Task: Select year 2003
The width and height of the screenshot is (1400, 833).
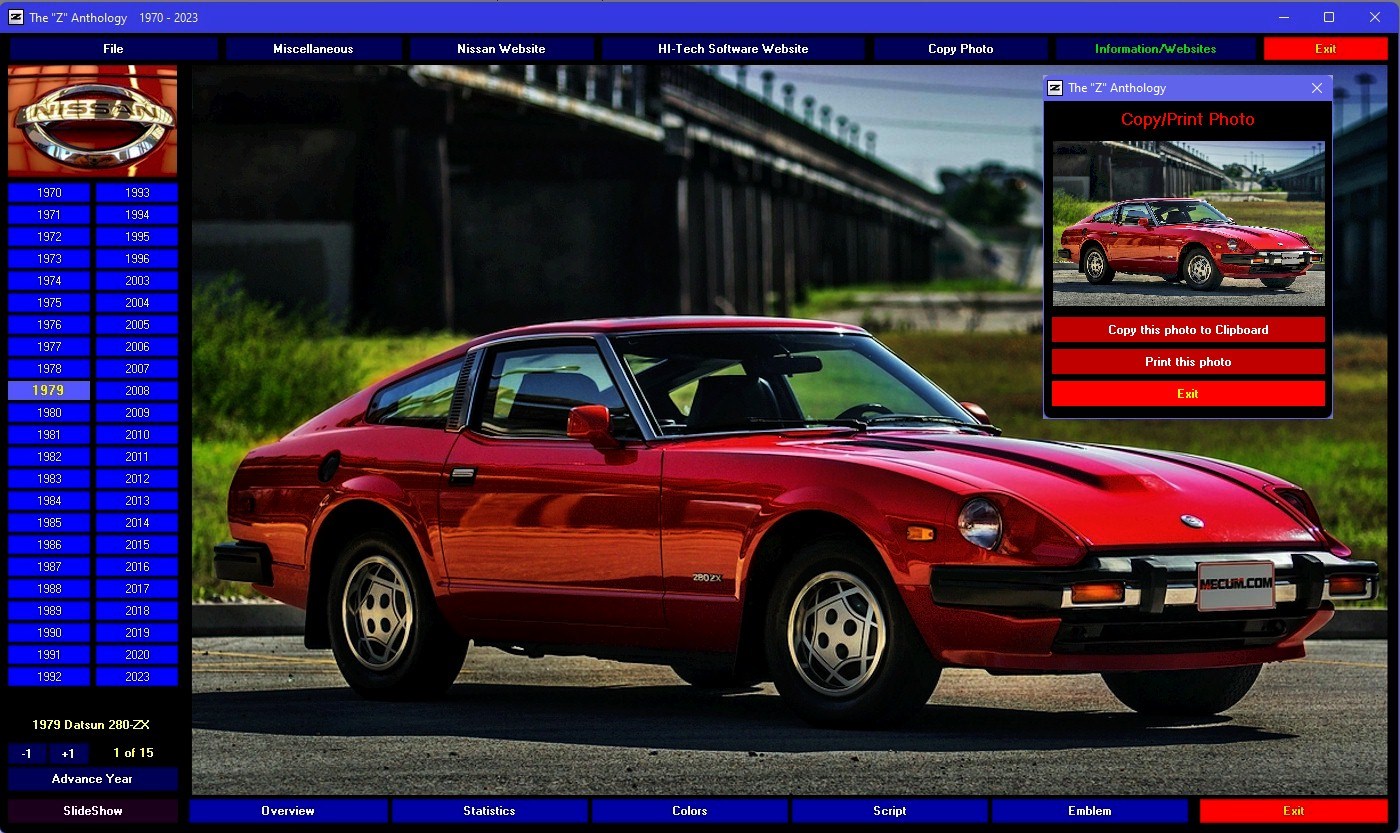Action: (137, 281)
